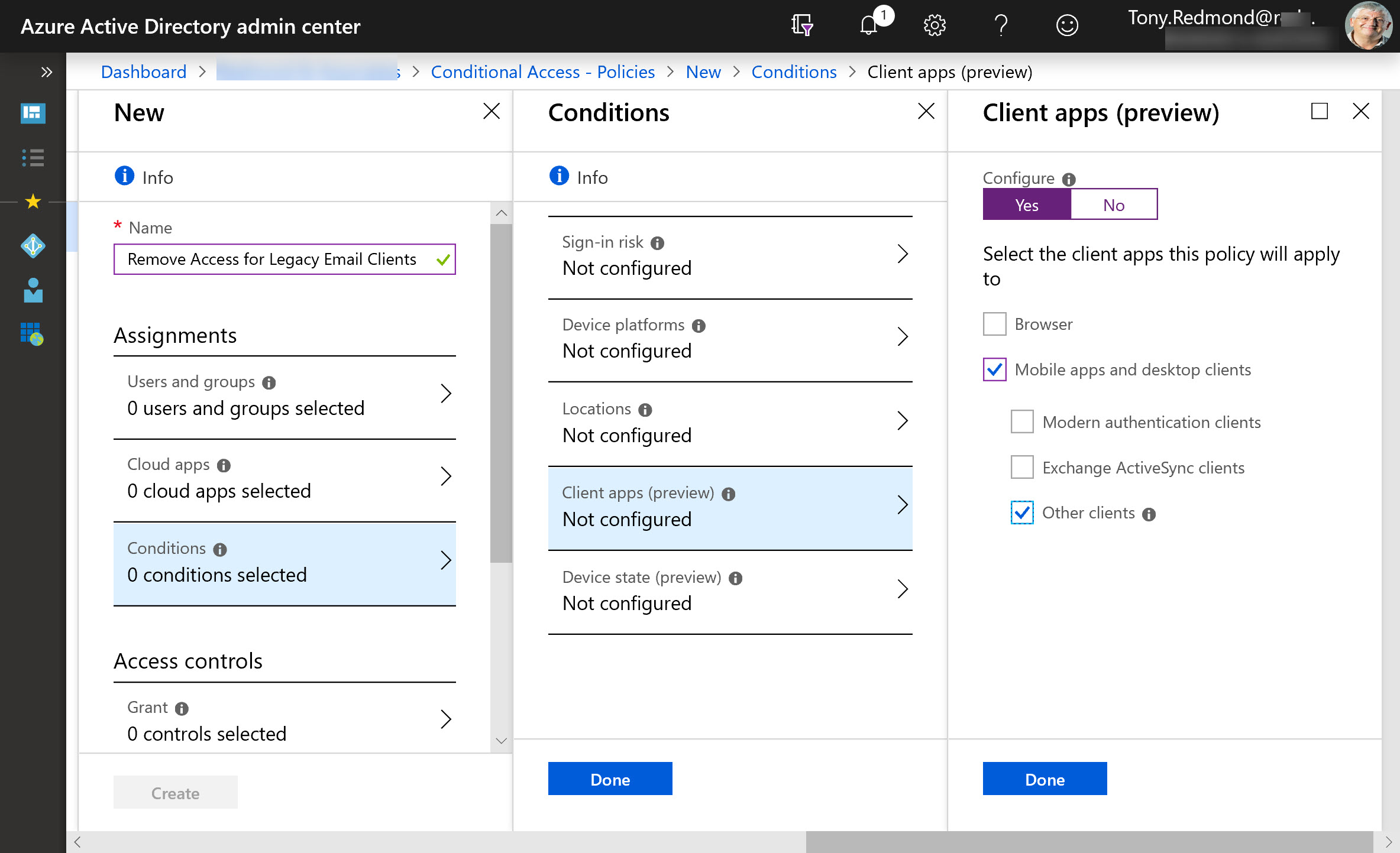Go to Conditional Access - Policies breadcrumb
The height and width of the screenshot is (853, 1400).
click(542, 72)
